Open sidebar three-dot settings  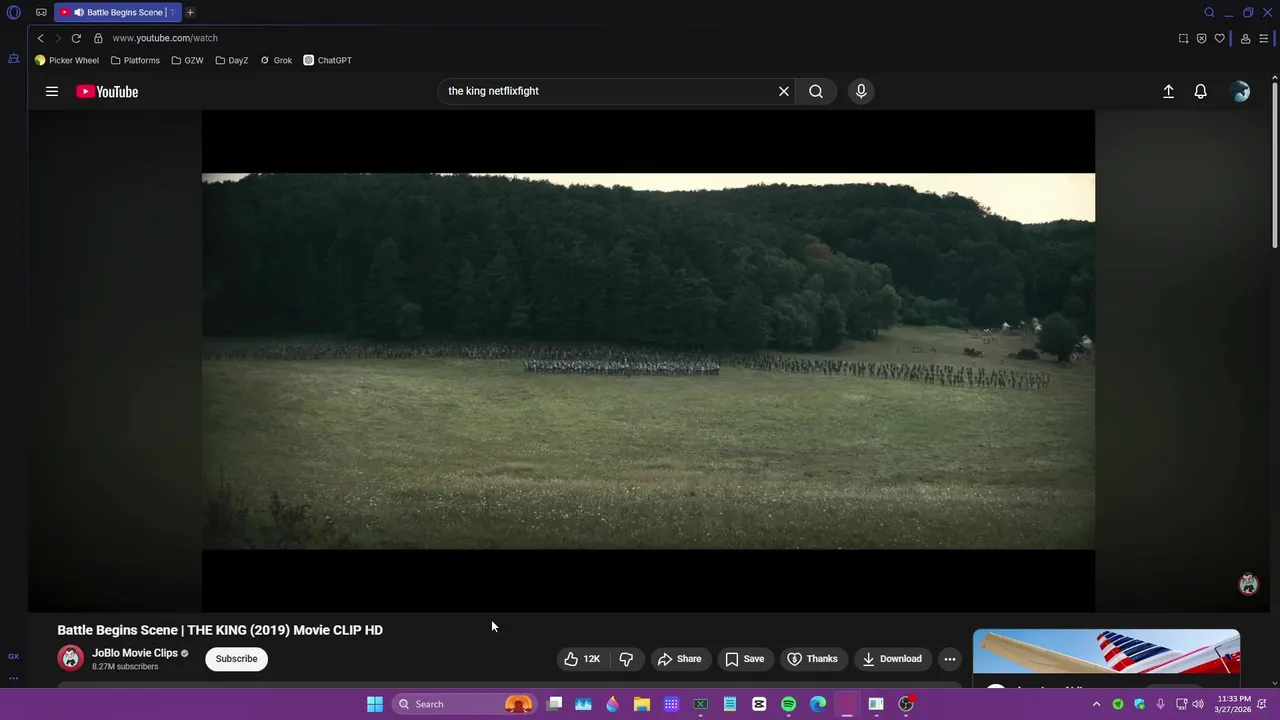pos(13,678)
